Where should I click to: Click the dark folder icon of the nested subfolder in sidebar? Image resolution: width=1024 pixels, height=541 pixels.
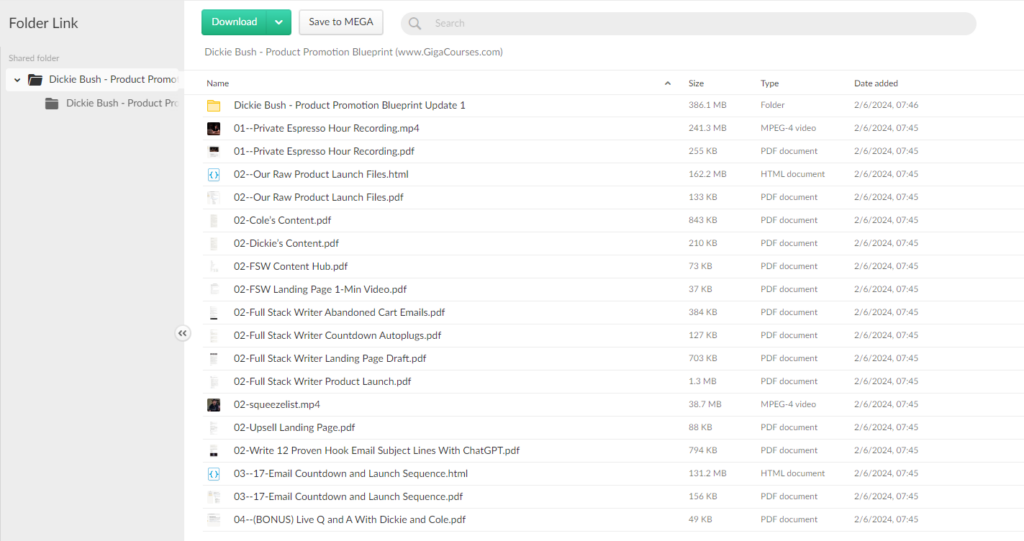52,103
